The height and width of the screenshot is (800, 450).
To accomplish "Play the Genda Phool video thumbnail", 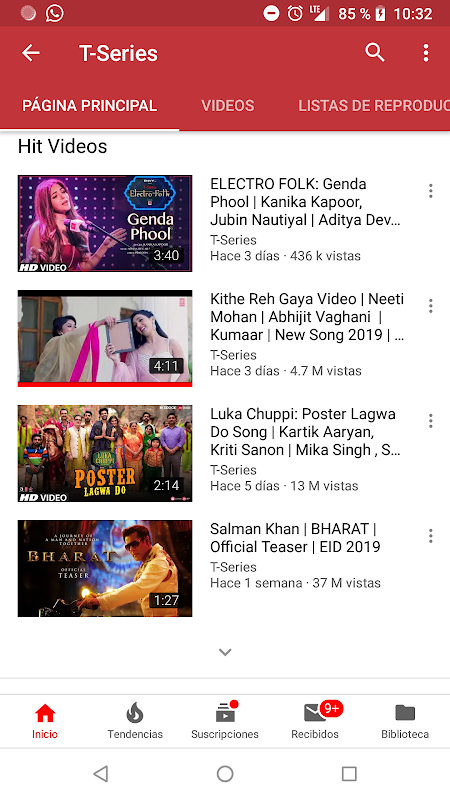I will tap(105, 223).
